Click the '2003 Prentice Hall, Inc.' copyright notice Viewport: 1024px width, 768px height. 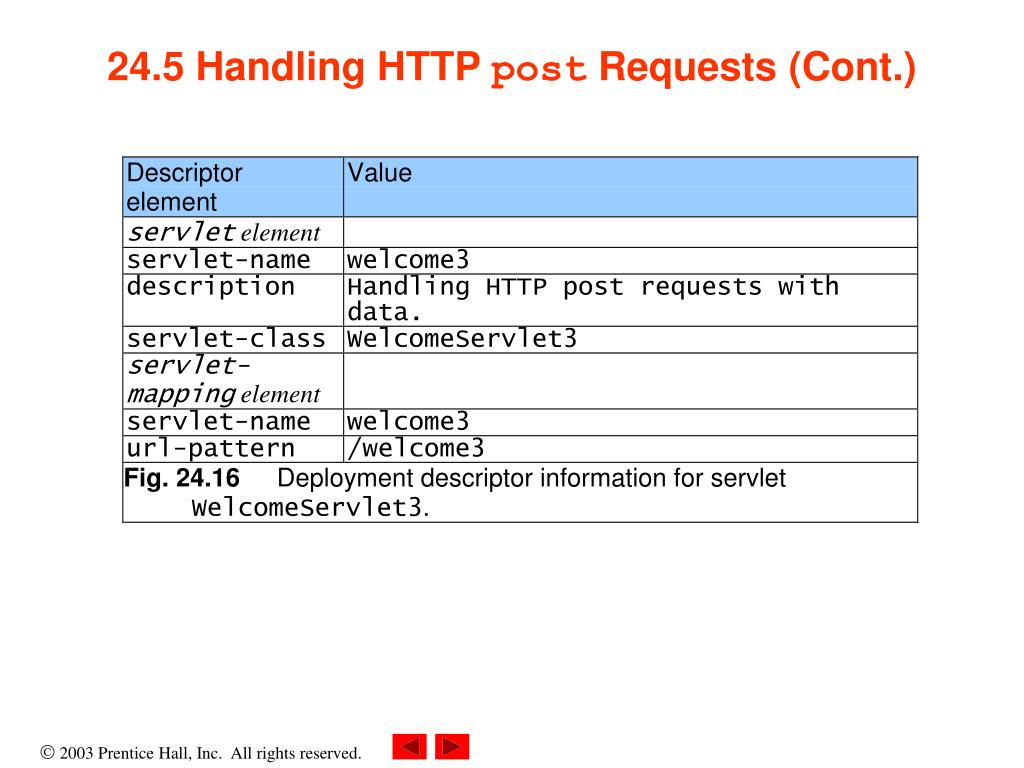(x=200, y=753)
